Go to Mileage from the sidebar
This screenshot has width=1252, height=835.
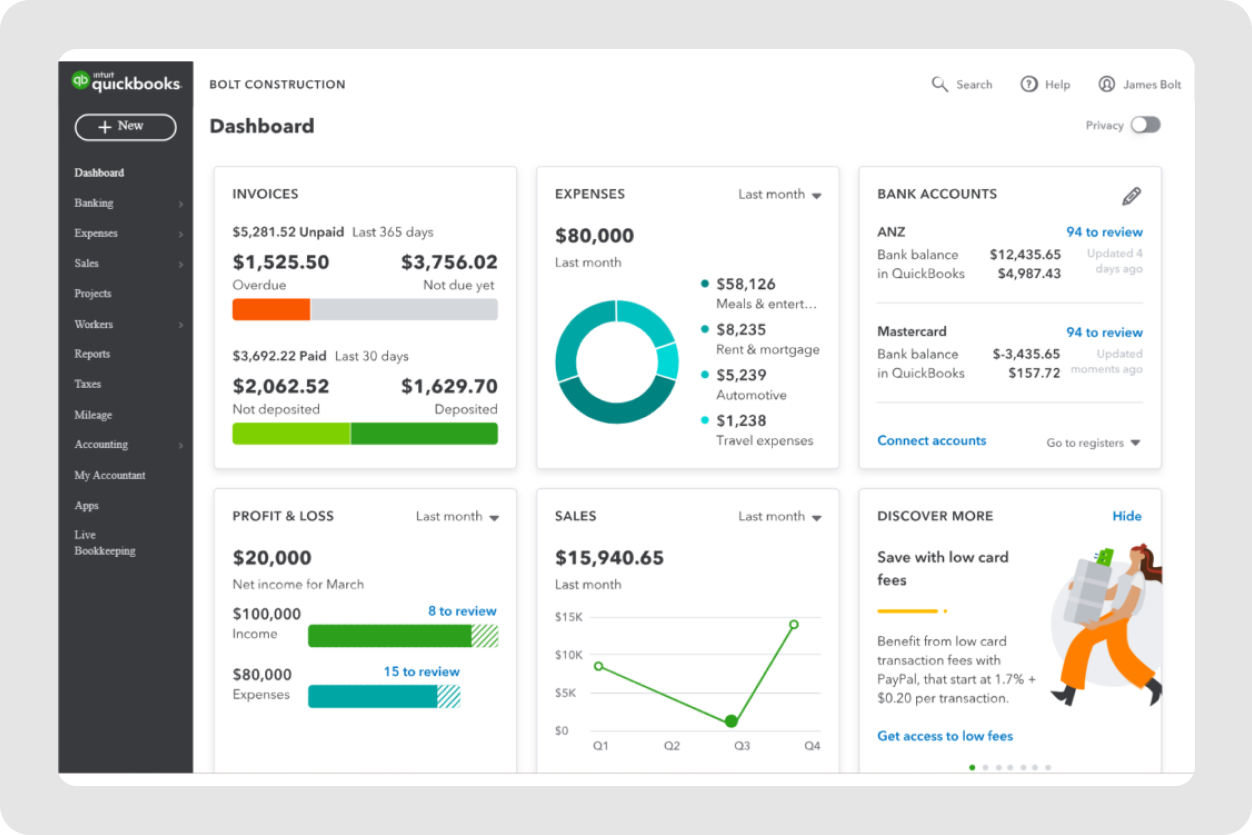[x=93, y=415]
